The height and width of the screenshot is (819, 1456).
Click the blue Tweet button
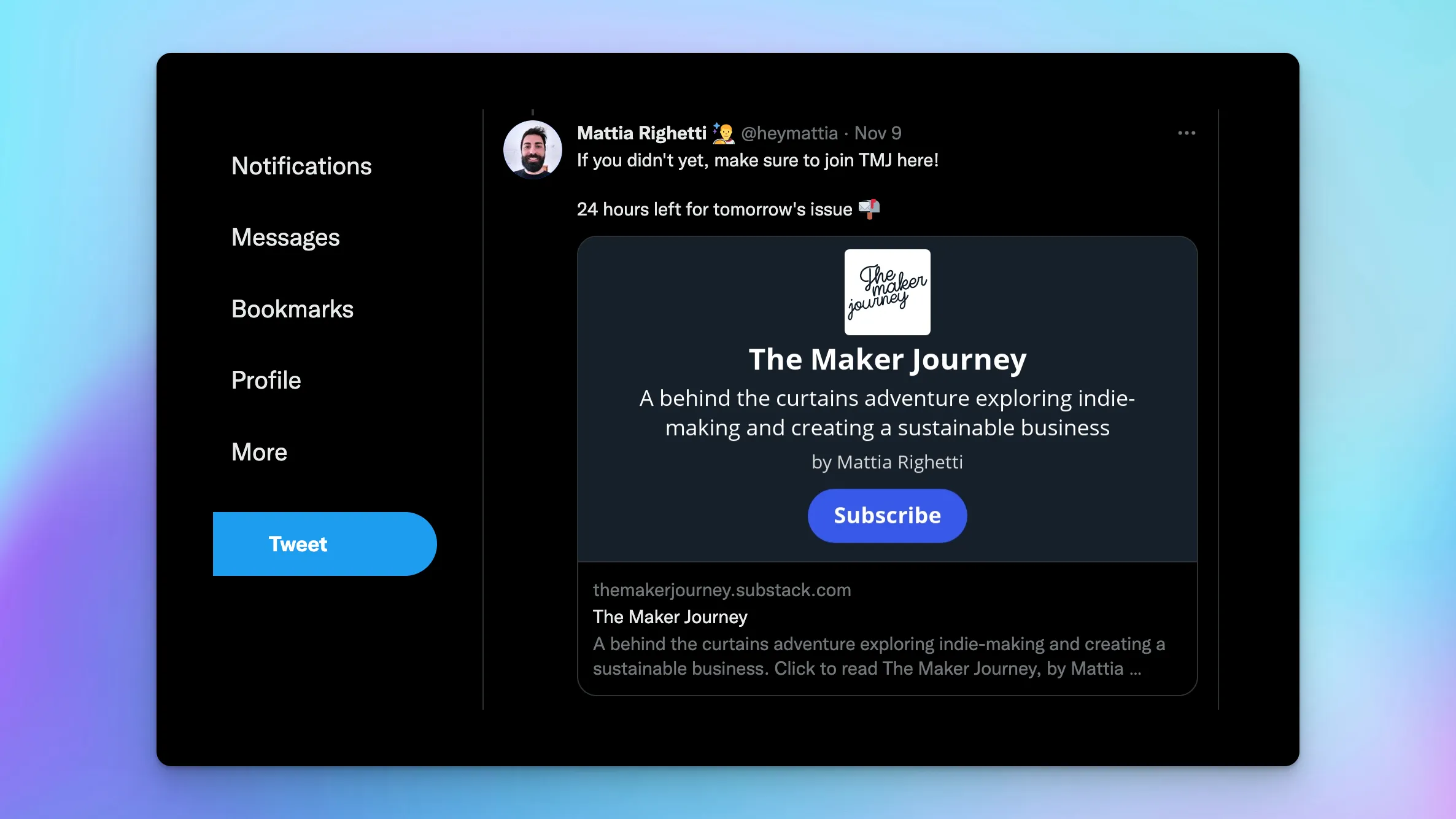325,544
